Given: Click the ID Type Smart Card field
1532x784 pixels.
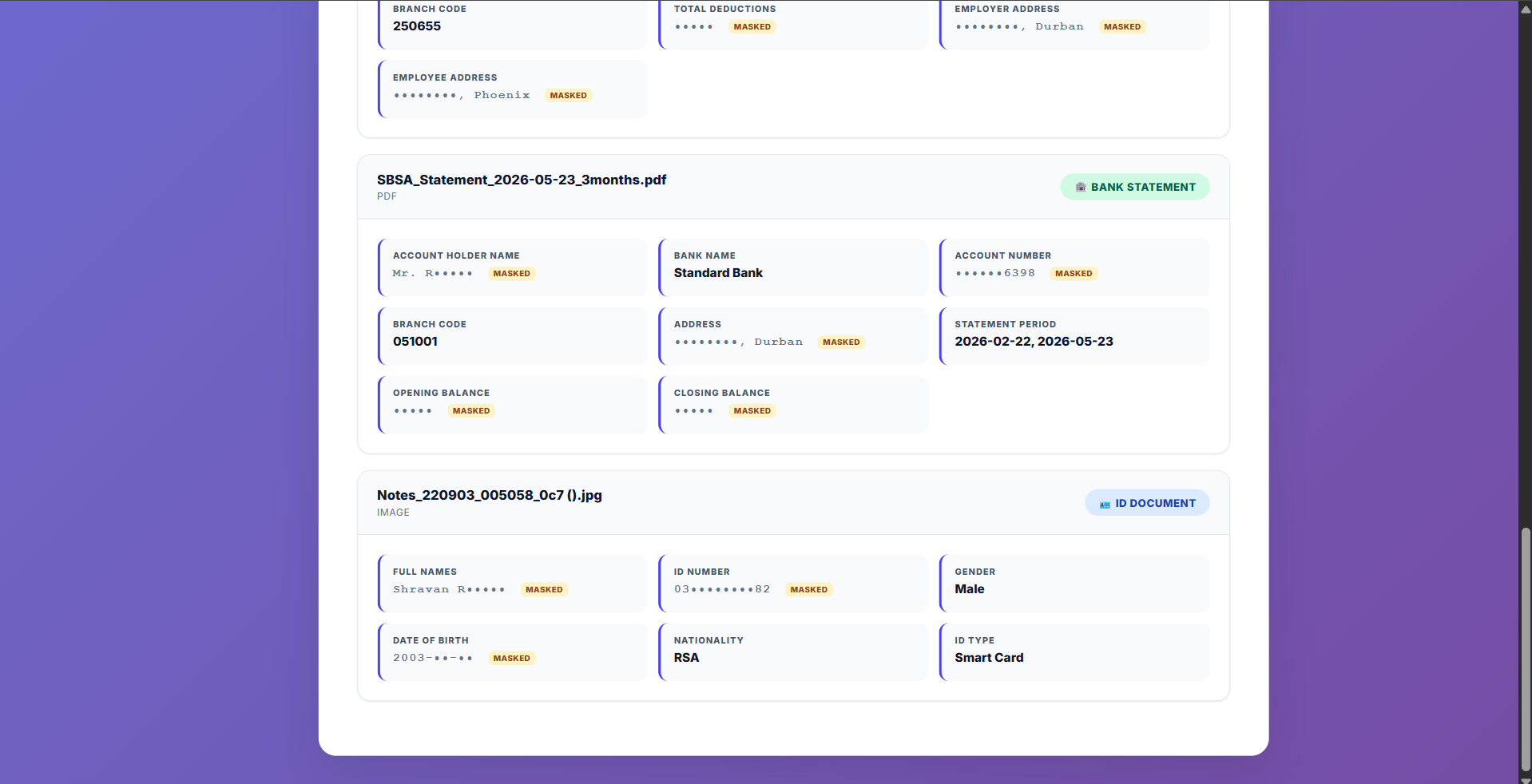Looking at the screenshot, I should (x=1074, y=652).
